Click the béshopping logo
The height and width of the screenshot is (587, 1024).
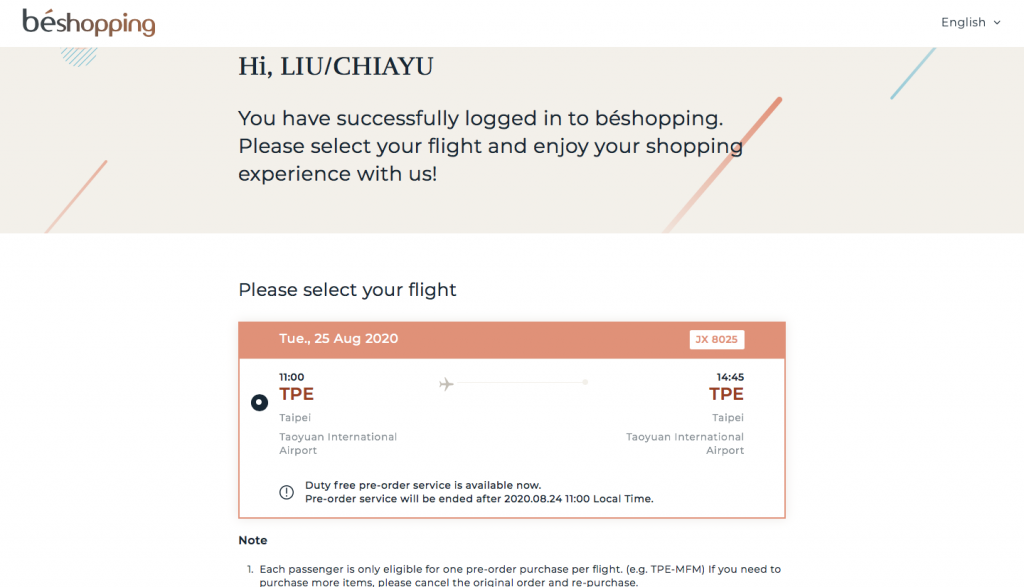tap(89, 22)
